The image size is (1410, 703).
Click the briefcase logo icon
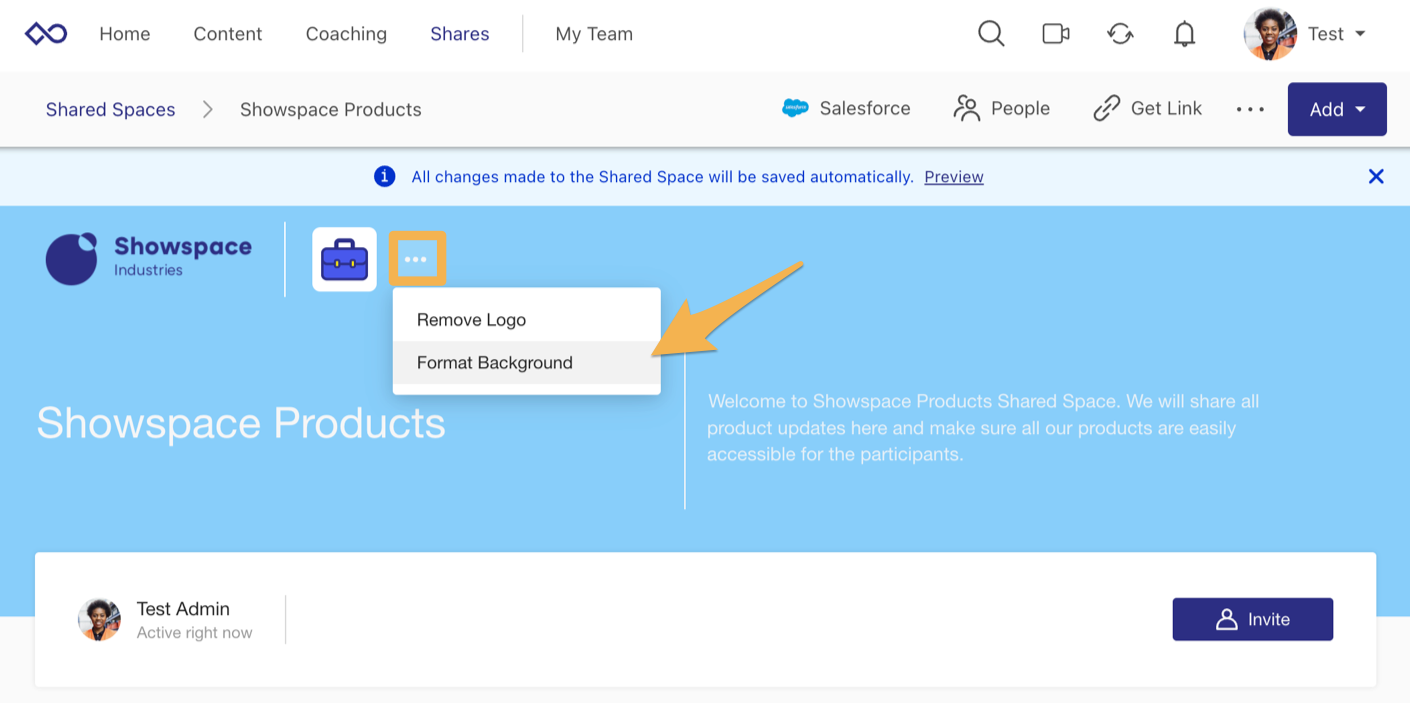[x=344, y=260]
